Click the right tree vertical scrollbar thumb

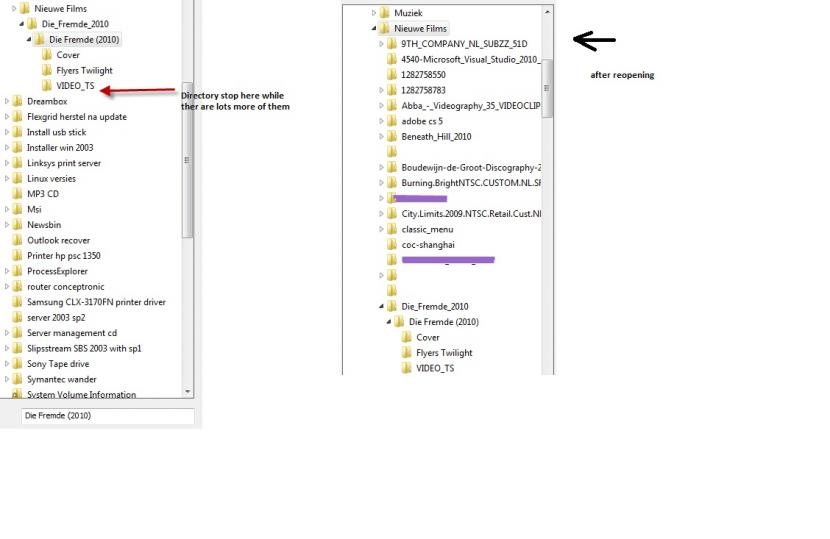click(x=547, y=88)
